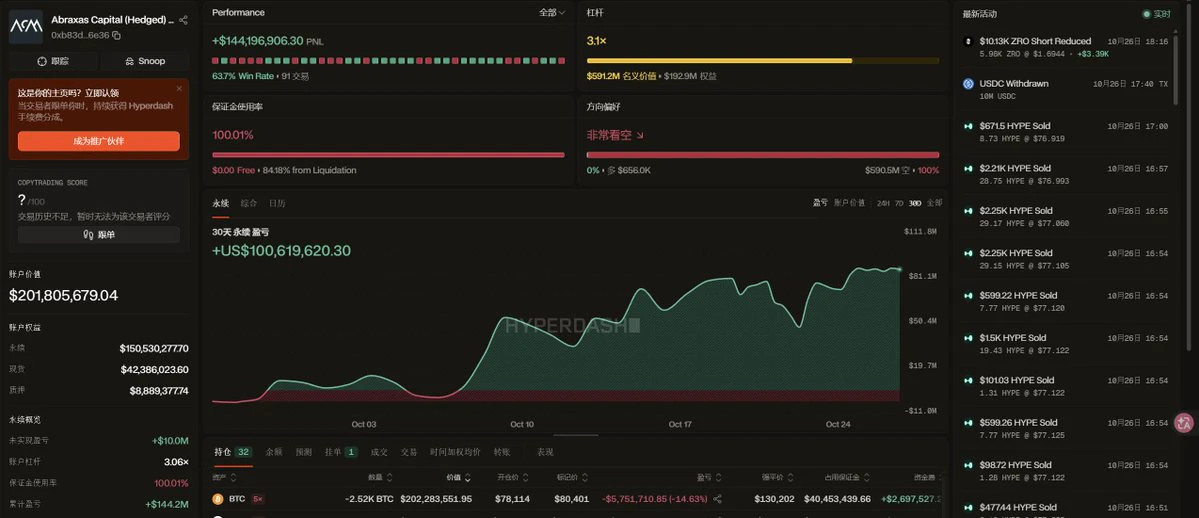Click the 5× leverage badge on BTC
The height and width of the screenshot is (518, 1199).
tap(258, 499)
